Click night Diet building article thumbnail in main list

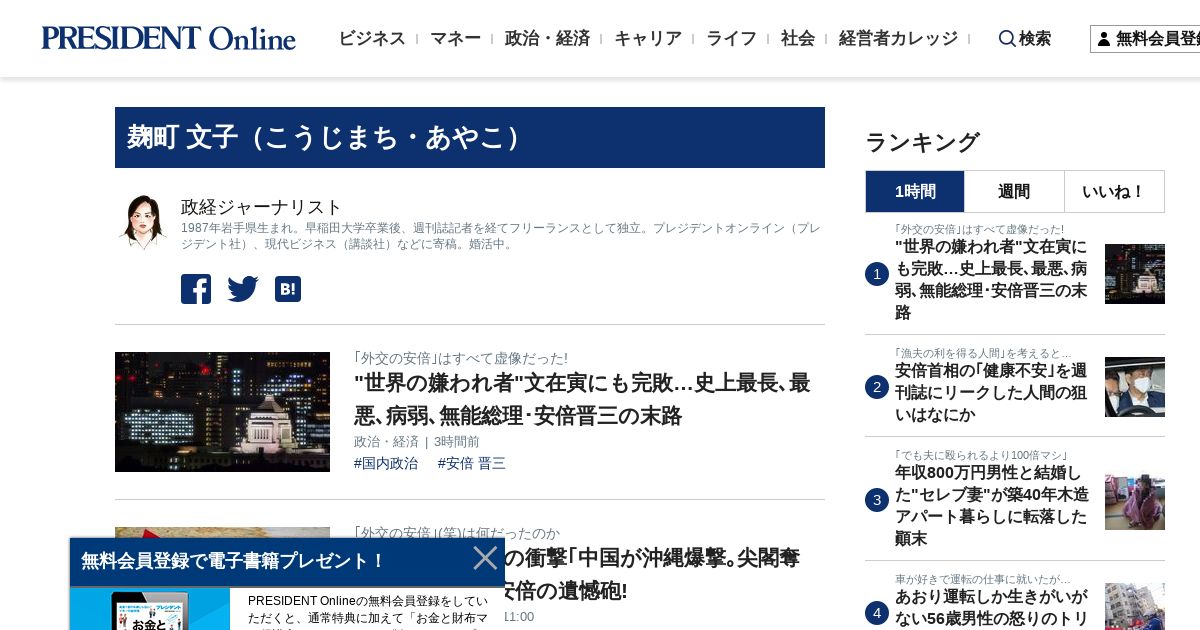222,412
